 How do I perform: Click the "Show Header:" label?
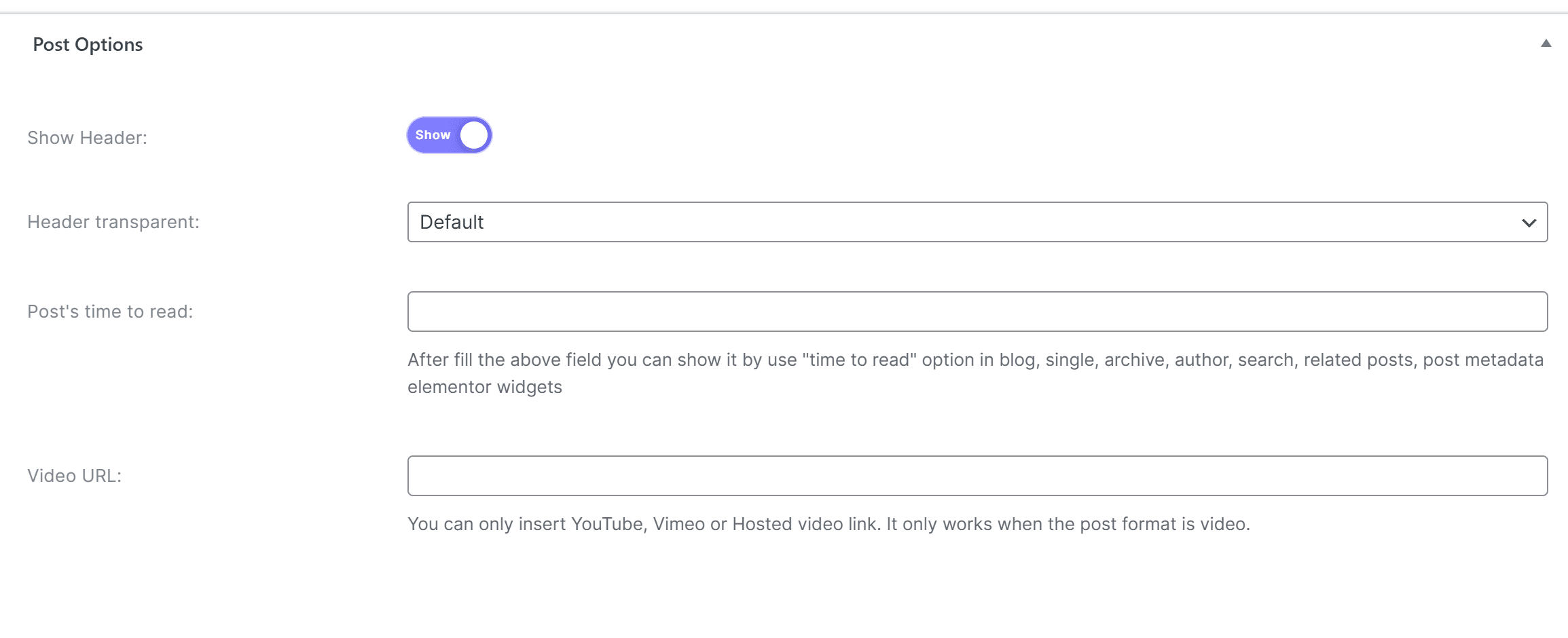(87, 138)
